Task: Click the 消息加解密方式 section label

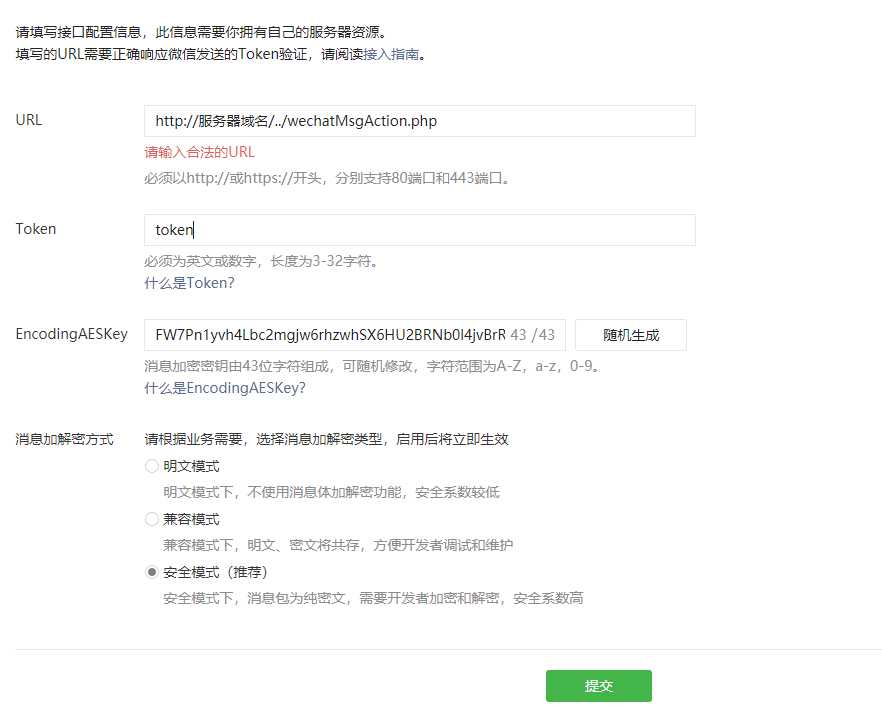Action: [64, 438]
